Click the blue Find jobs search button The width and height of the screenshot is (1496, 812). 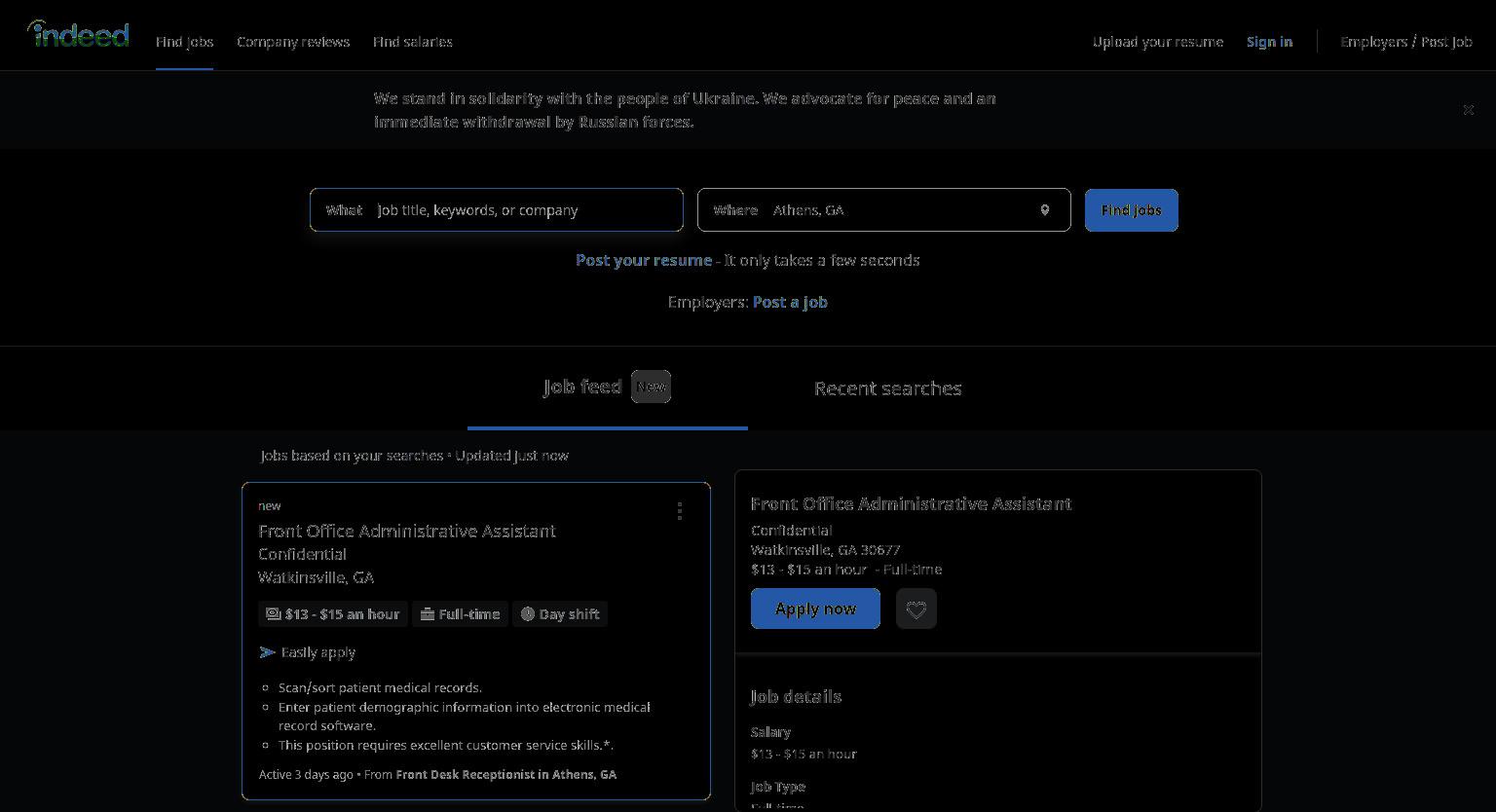tap(1132, 210)
